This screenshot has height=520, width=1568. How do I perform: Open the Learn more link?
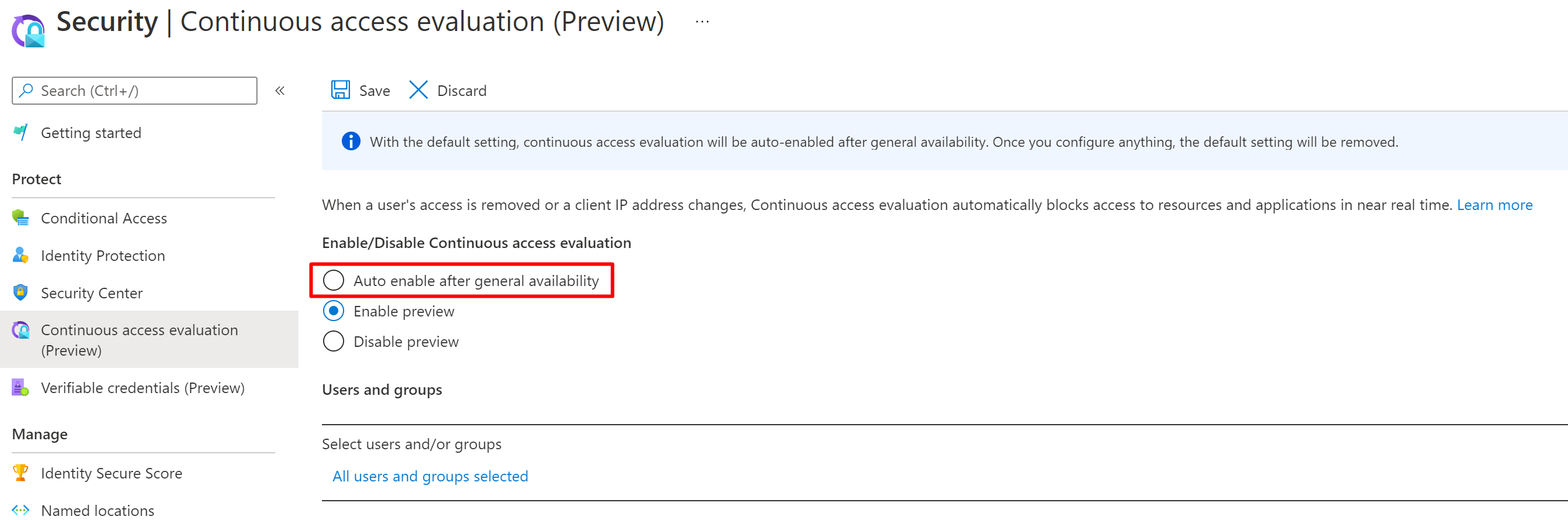(1494, 205)
